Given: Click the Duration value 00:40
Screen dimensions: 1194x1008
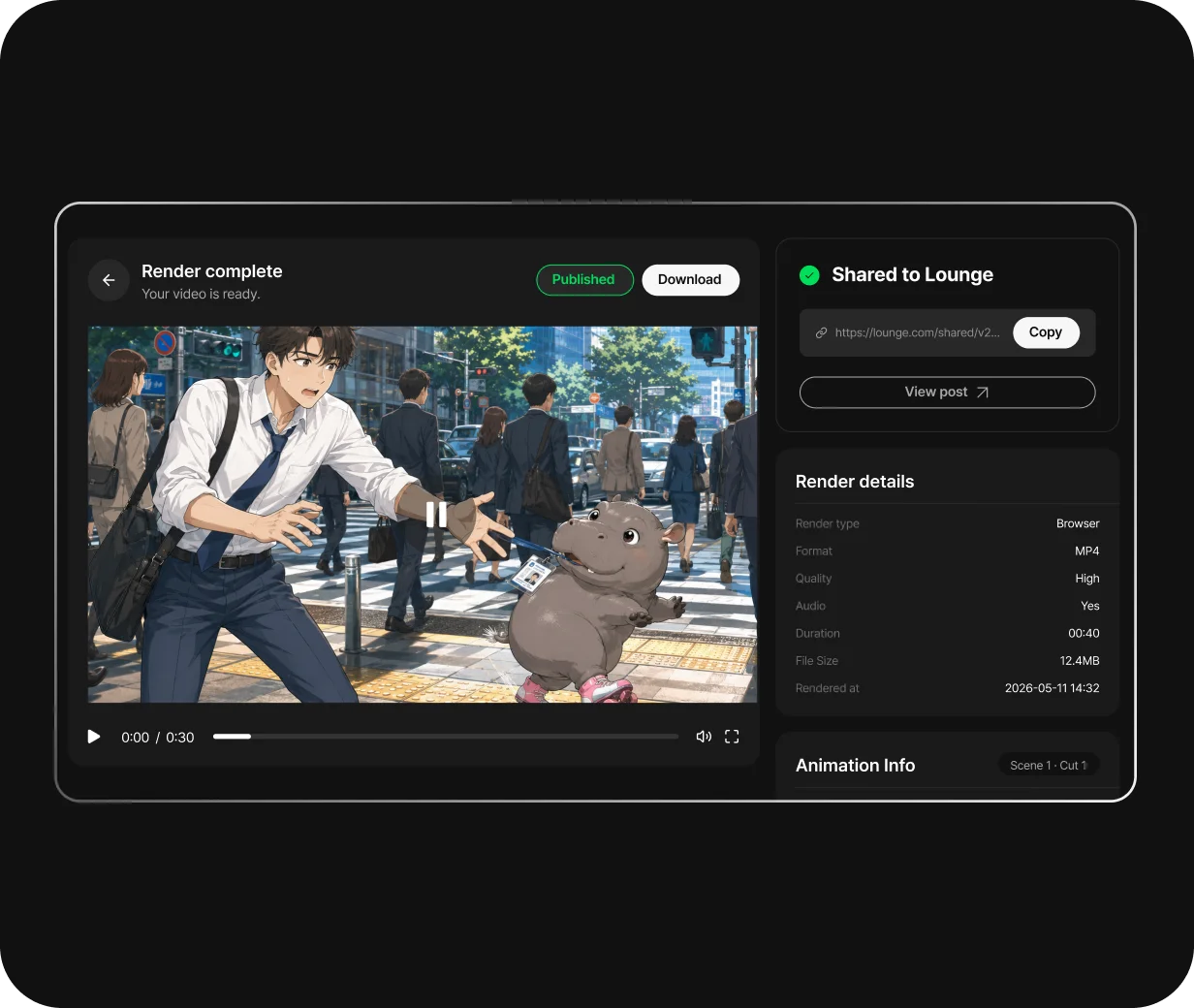Looking at the screenshot, I should 1084,633.
